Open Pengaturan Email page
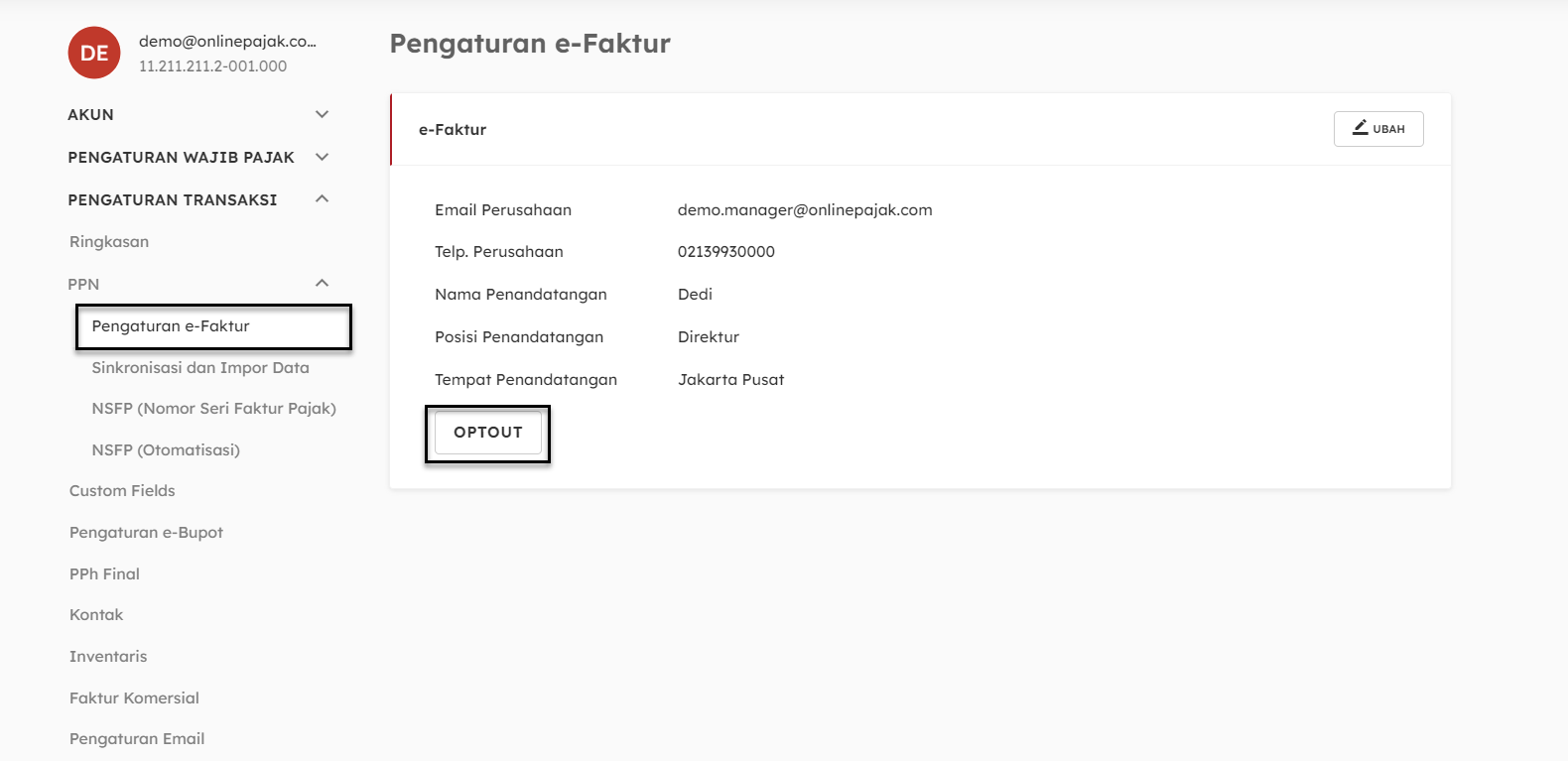Viewport: 1568px width, 761px height. [137, 739]
